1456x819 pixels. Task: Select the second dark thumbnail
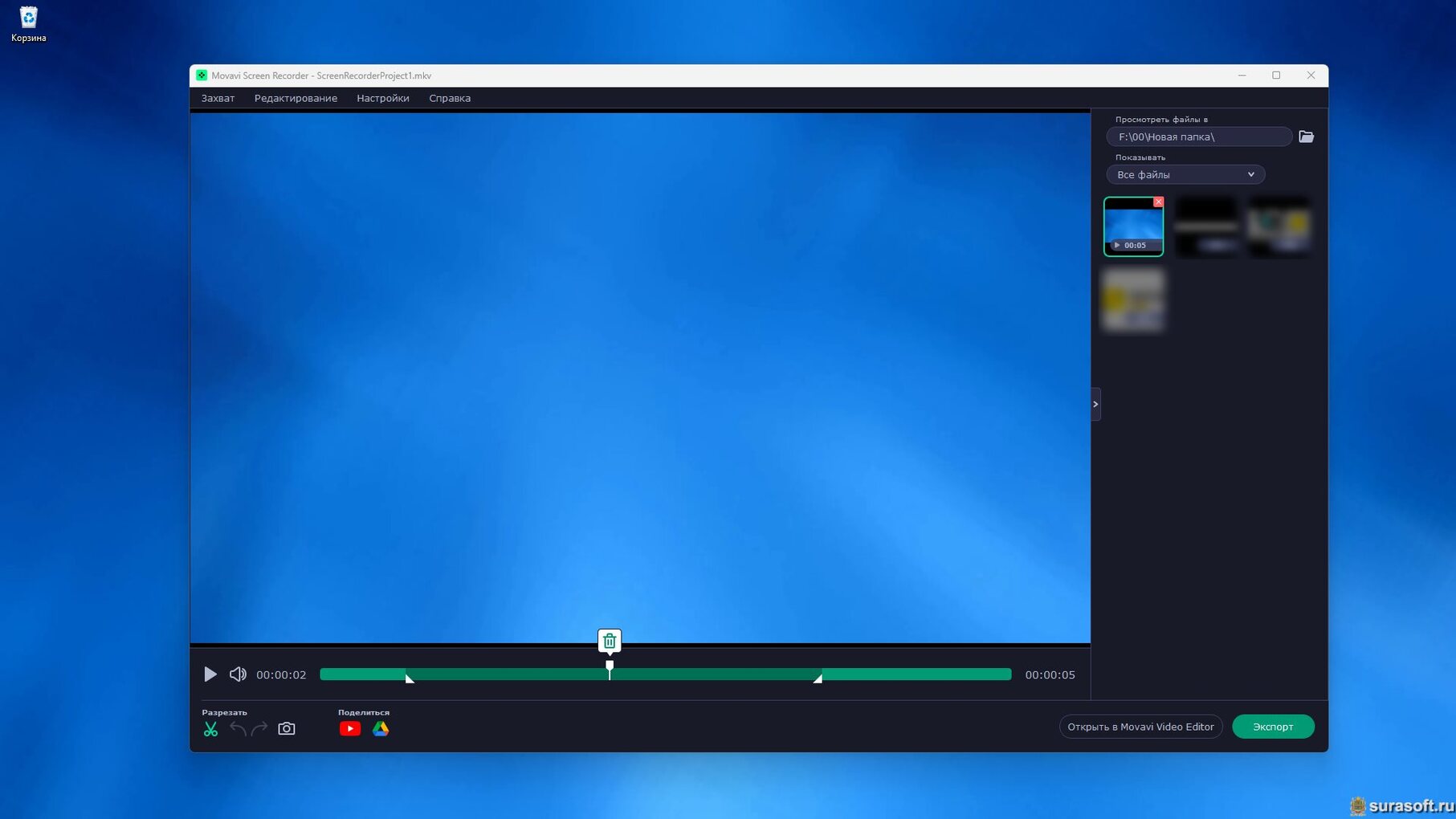coord(1205,226)
